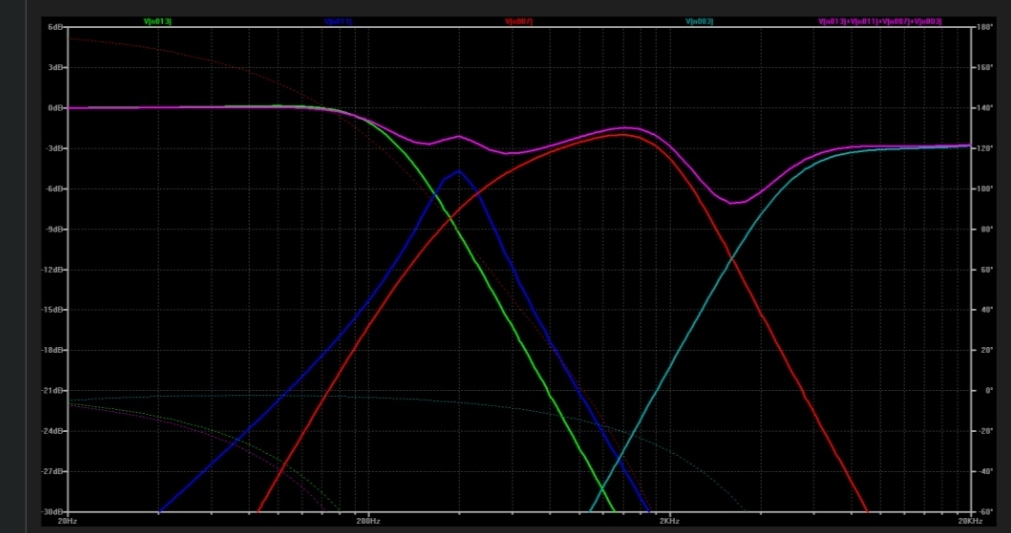Click the -3dB label on the left axis
The image size is (1011, 533).
click(54, 148)
